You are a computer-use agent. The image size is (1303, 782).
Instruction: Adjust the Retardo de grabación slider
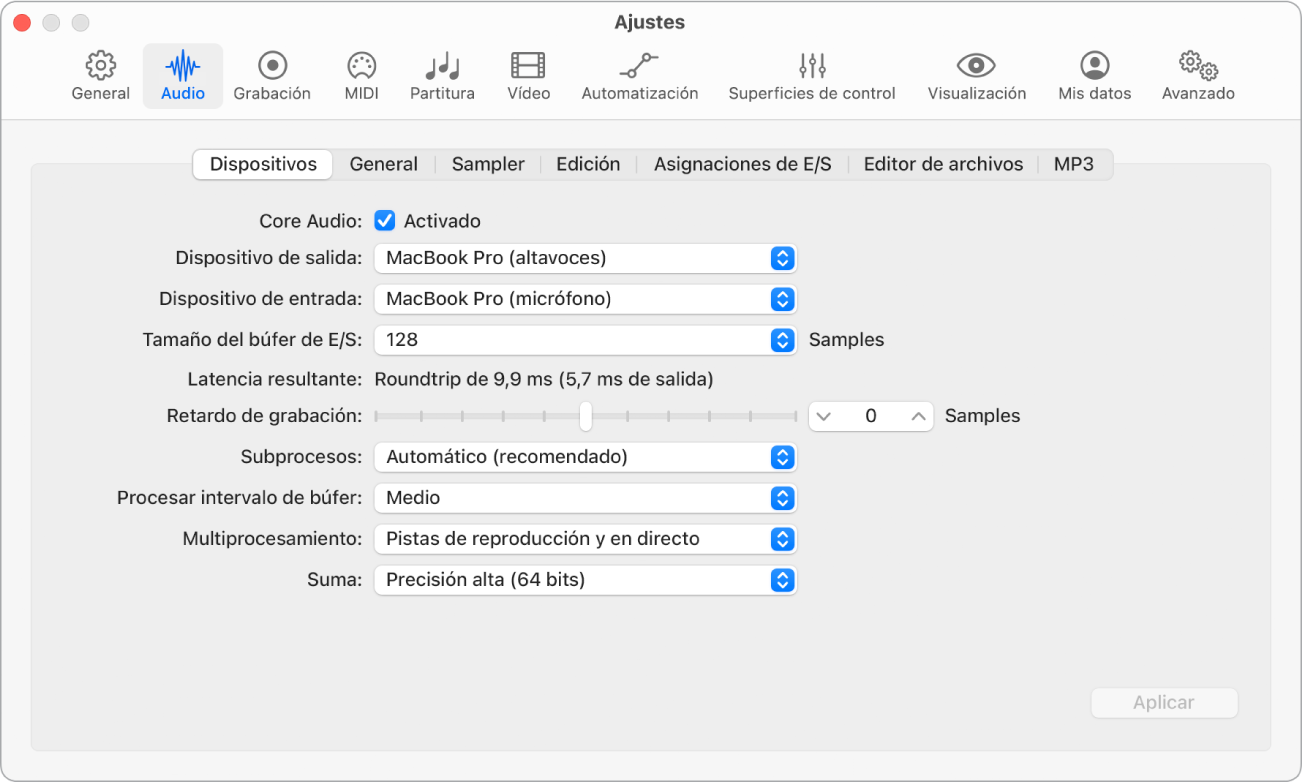[x=585, y=416]
